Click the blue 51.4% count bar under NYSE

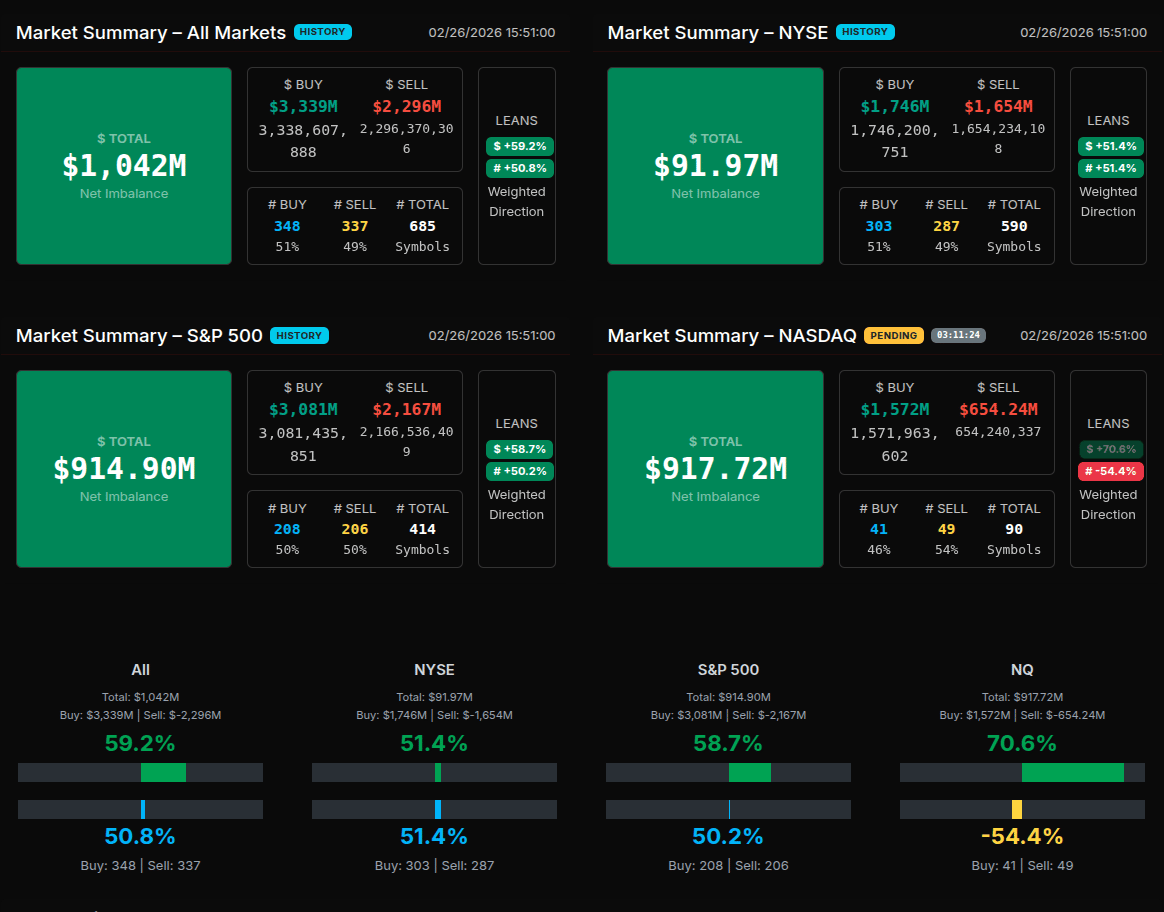[x=438, y=810]
